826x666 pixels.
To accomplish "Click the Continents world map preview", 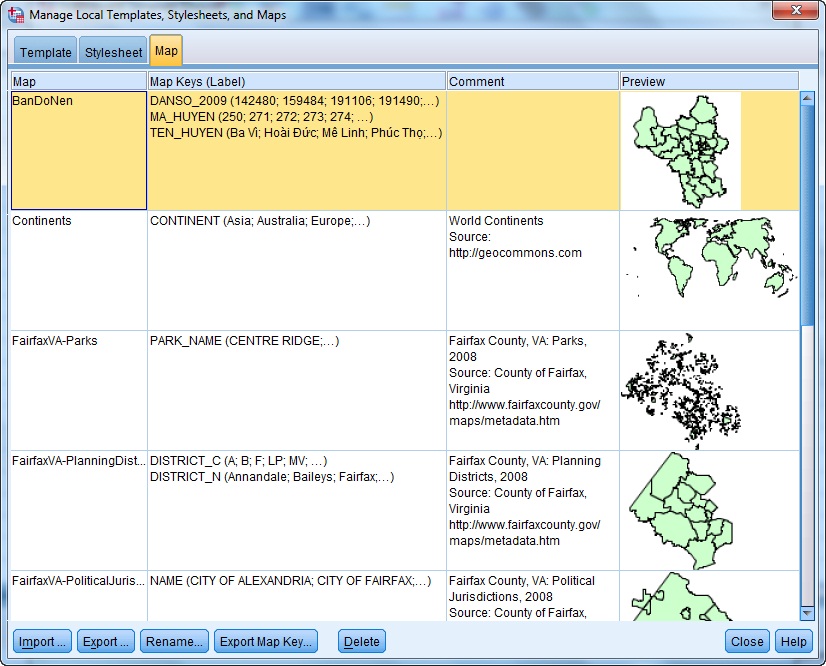I will click(x=709, y=260).
